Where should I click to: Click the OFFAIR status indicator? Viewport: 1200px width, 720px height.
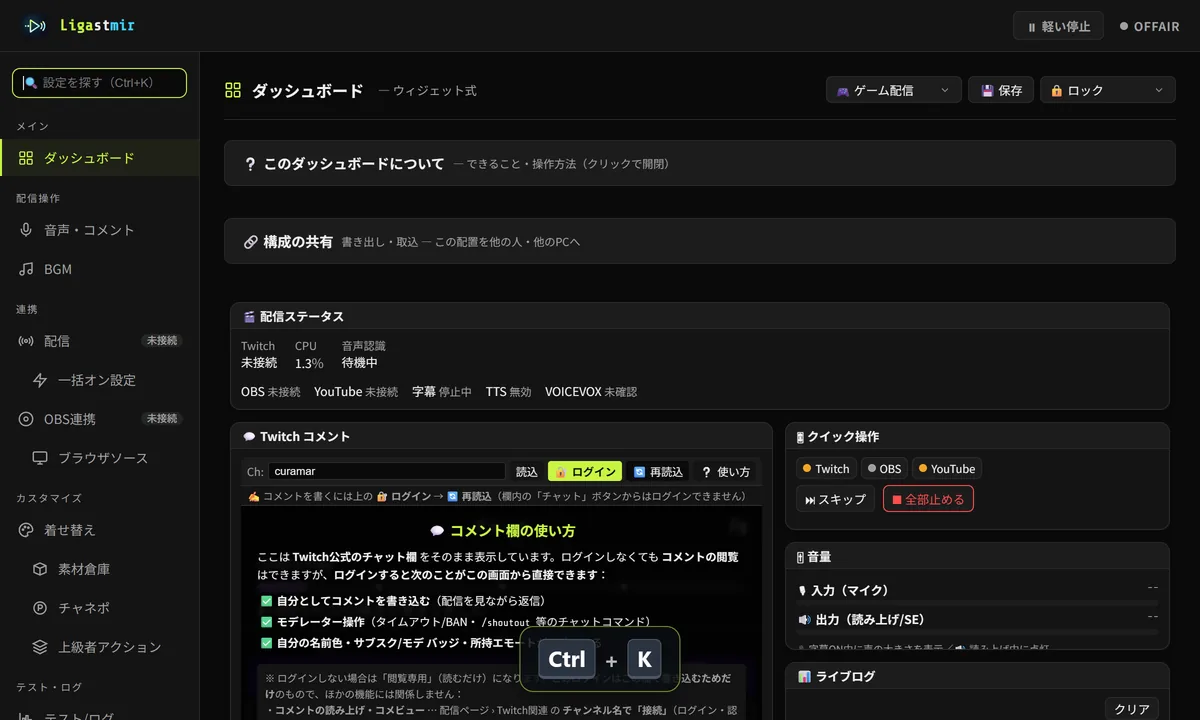point(1150,27)
